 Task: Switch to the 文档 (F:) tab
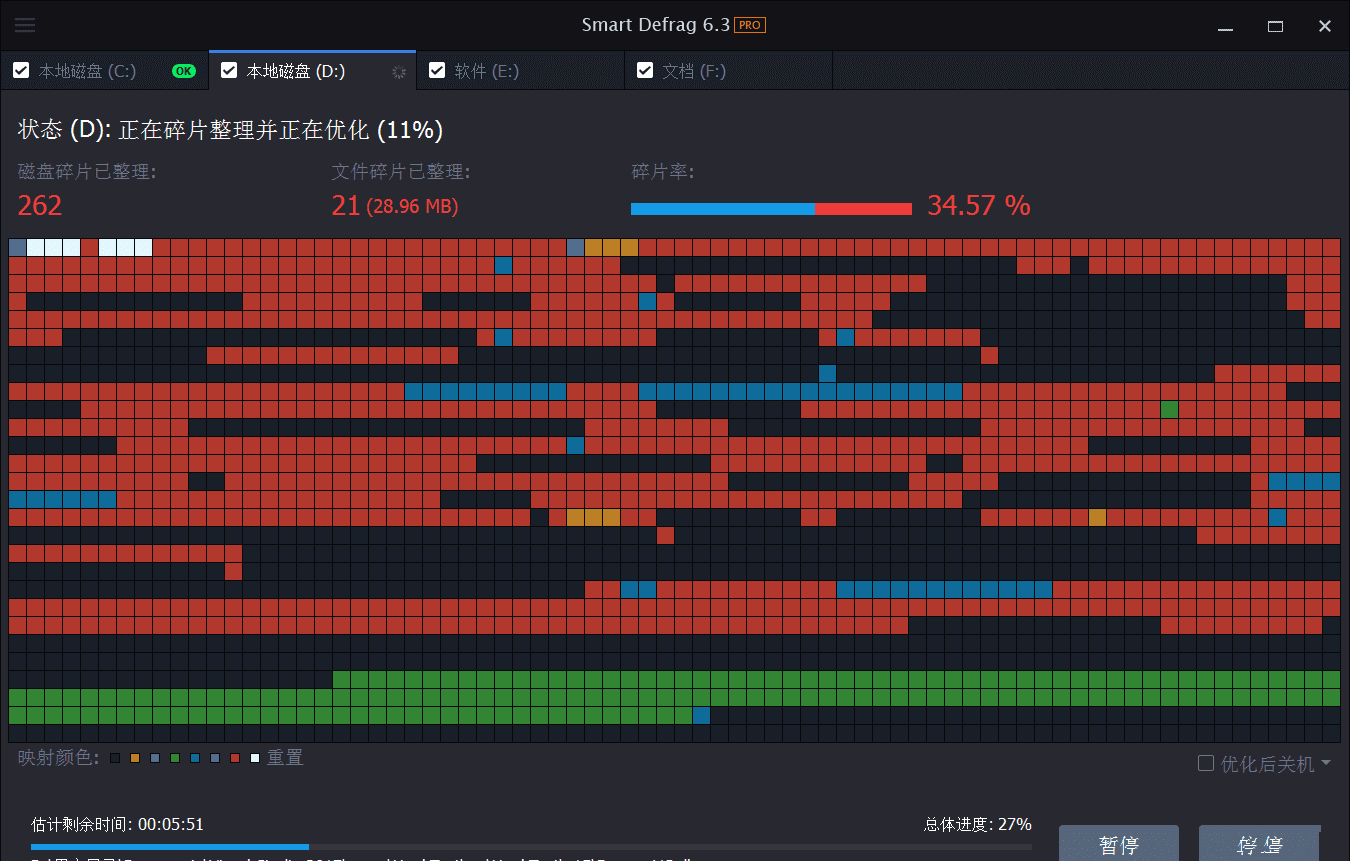point(694,71)
